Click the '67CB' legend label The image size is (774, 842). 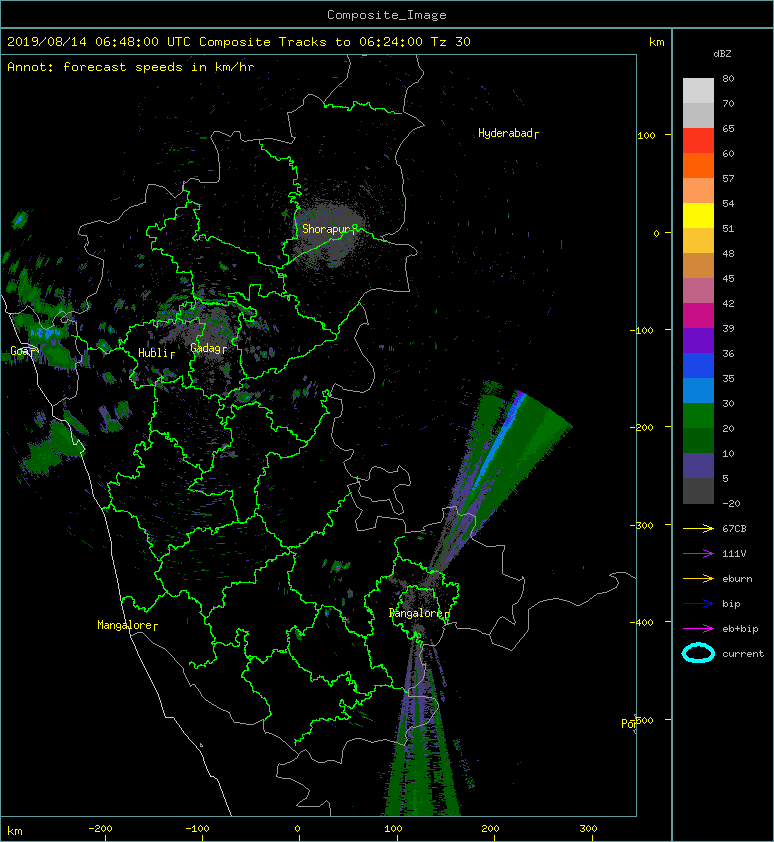pyautogui.click(x=734, y=529)
